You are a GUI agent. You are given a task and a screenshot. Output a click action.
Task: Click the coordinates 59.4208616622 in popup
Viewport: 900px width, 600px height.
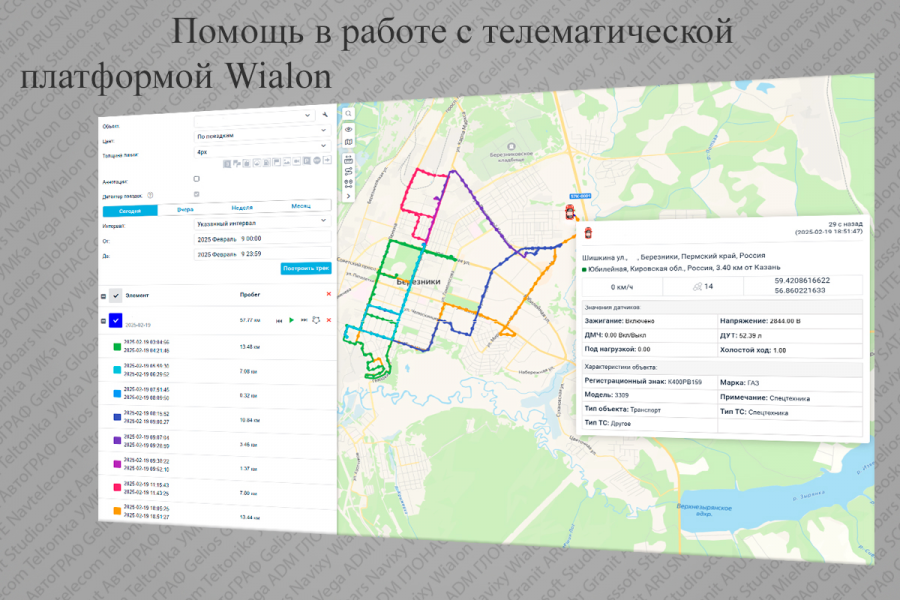click(802, 281)
